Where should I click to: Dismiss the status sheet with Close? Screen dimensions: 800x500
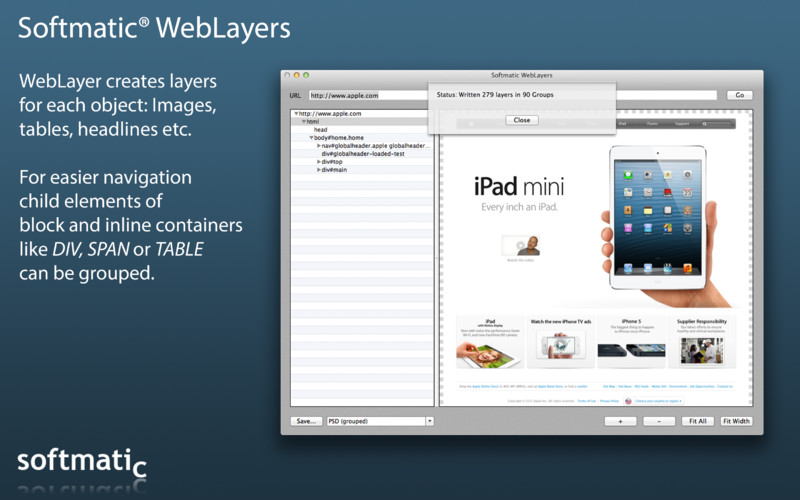coord(522,120)
